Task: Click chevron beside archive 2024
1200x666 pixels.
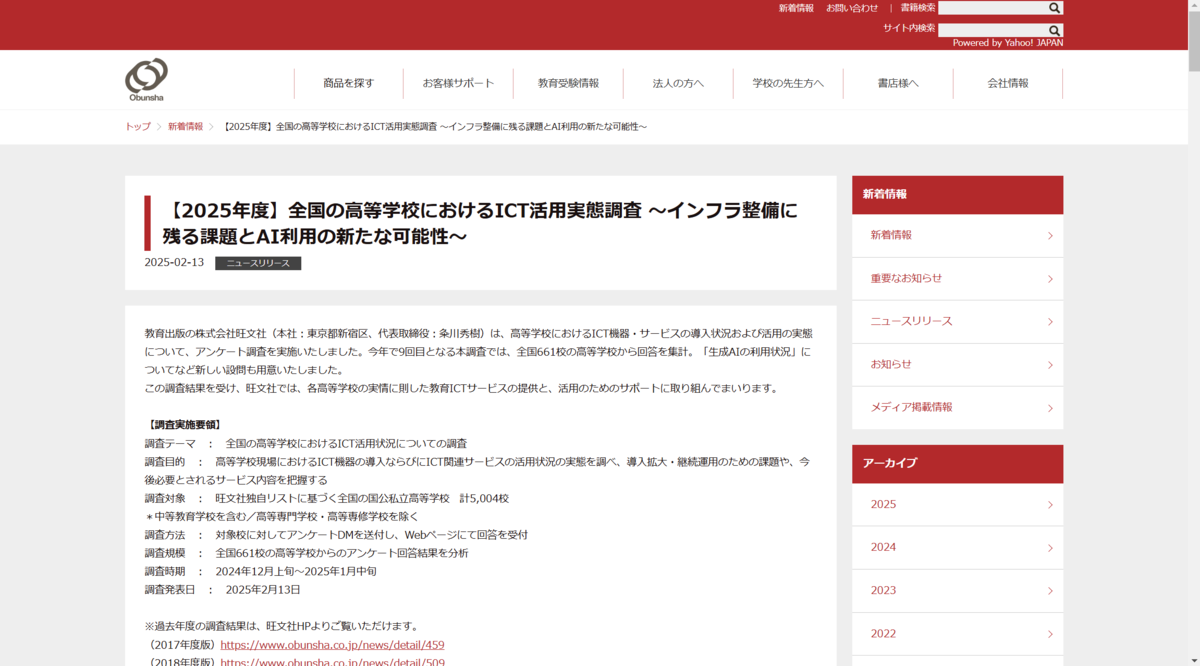Action: coord(1050,548)
